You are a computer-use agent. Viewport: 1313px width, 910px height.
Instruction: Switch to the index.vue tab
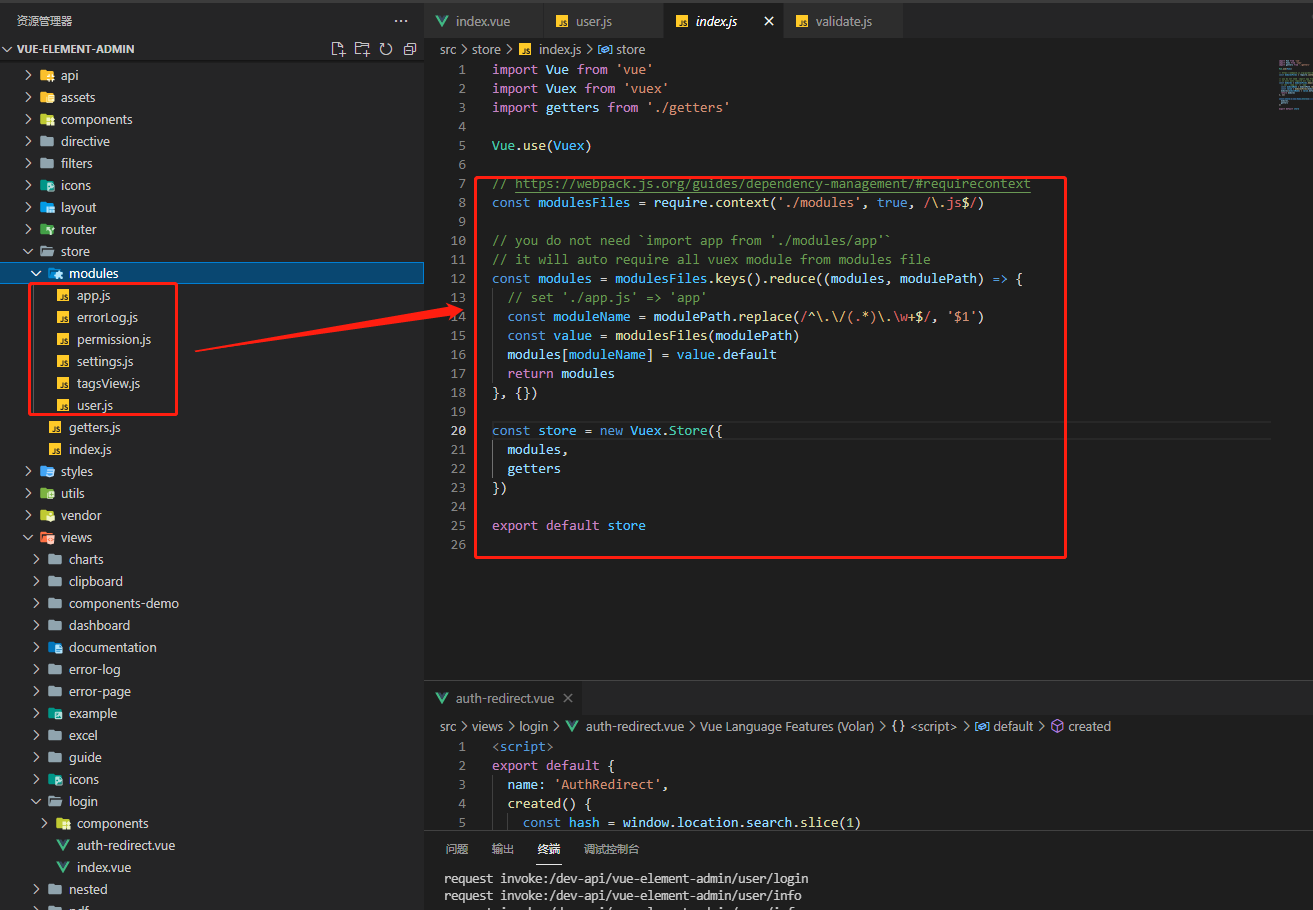484,21
